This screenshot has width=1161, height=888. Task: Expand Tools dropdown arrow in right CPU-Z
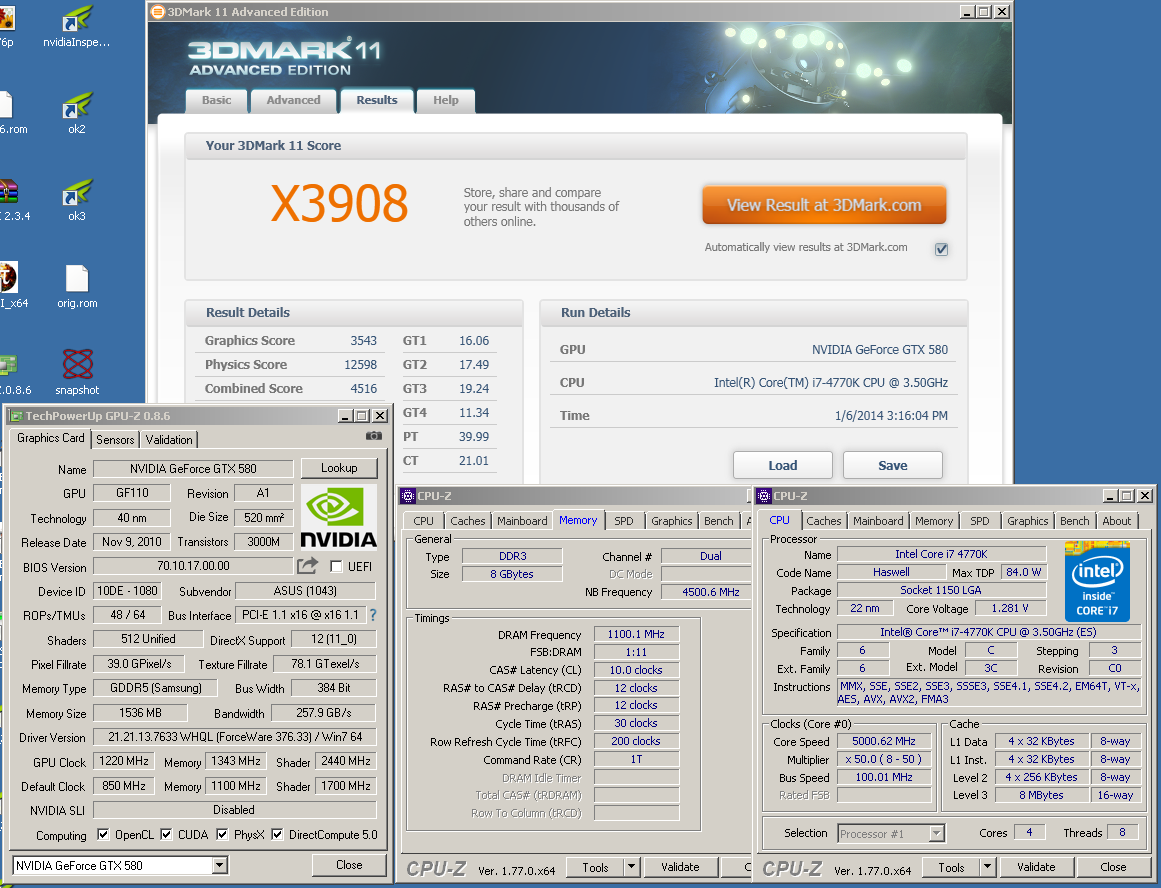coord(988,867)
